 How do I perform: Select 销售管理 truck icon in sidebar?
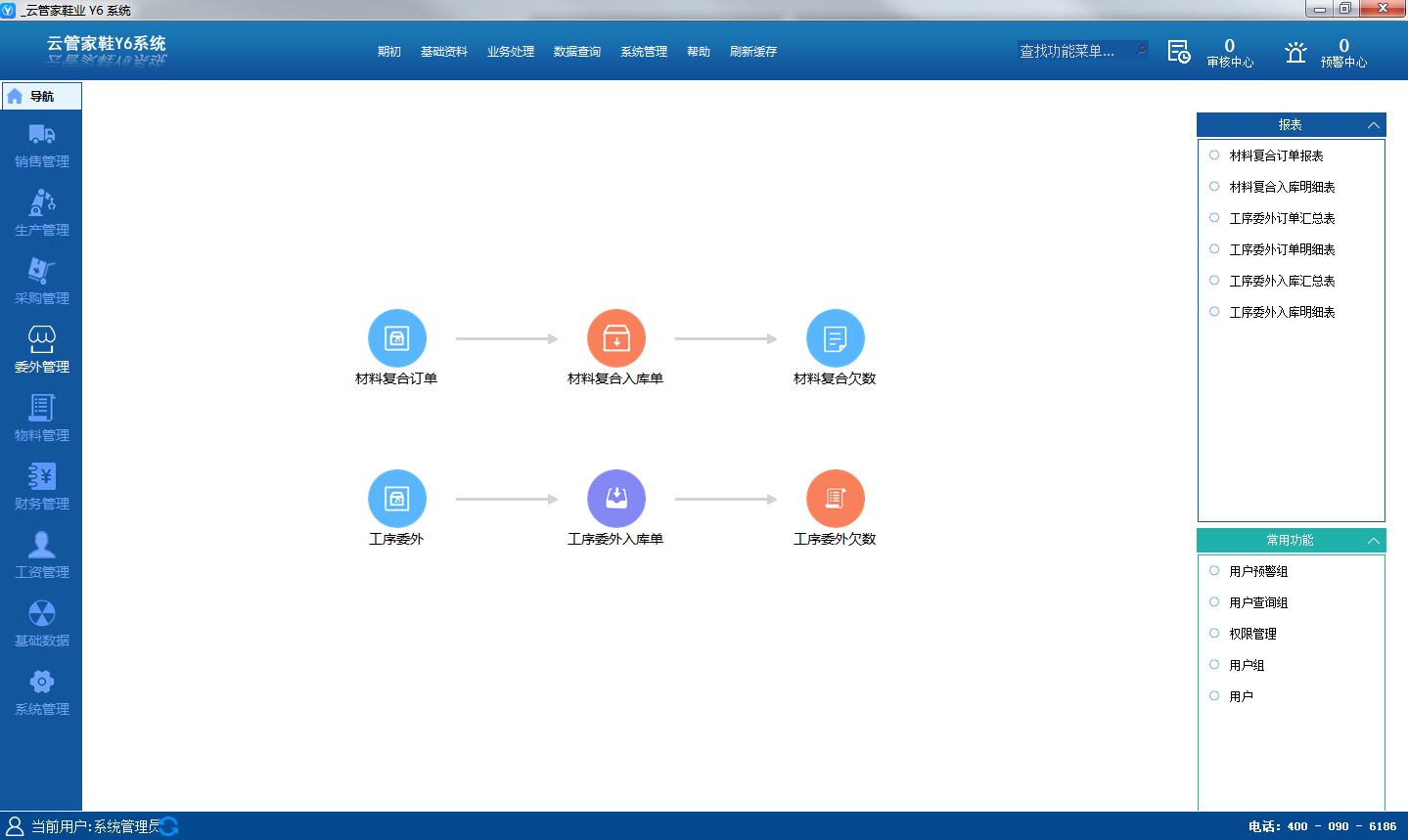tap(42, 135)
